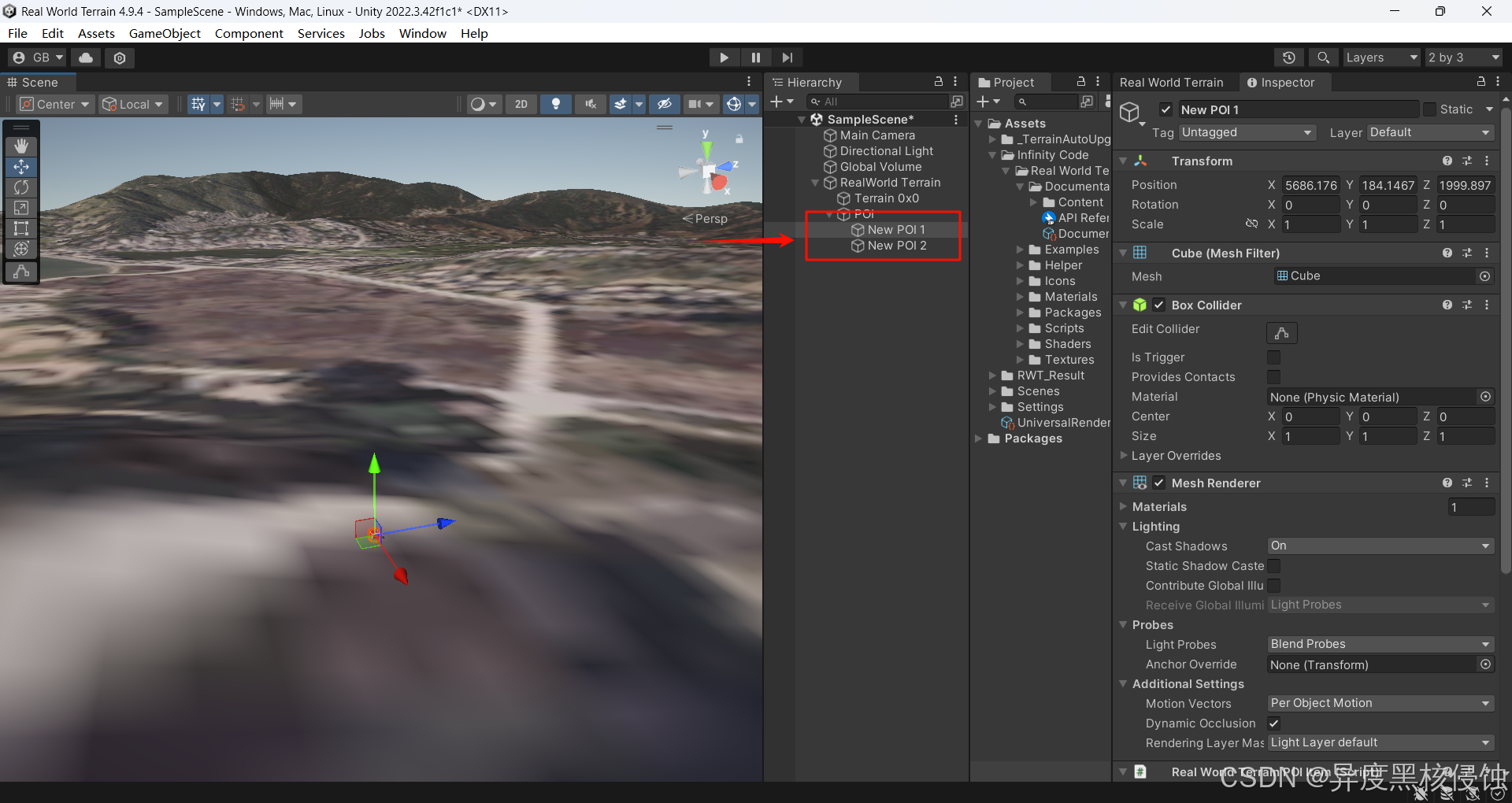Toggle grid visibility icon

pos(198,104)
